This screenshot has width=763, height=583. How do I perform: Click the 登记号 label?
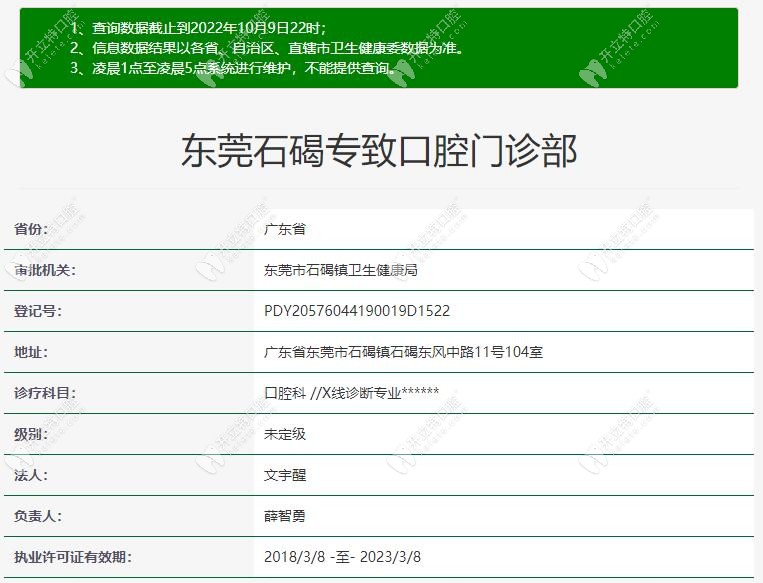[37, 310]
